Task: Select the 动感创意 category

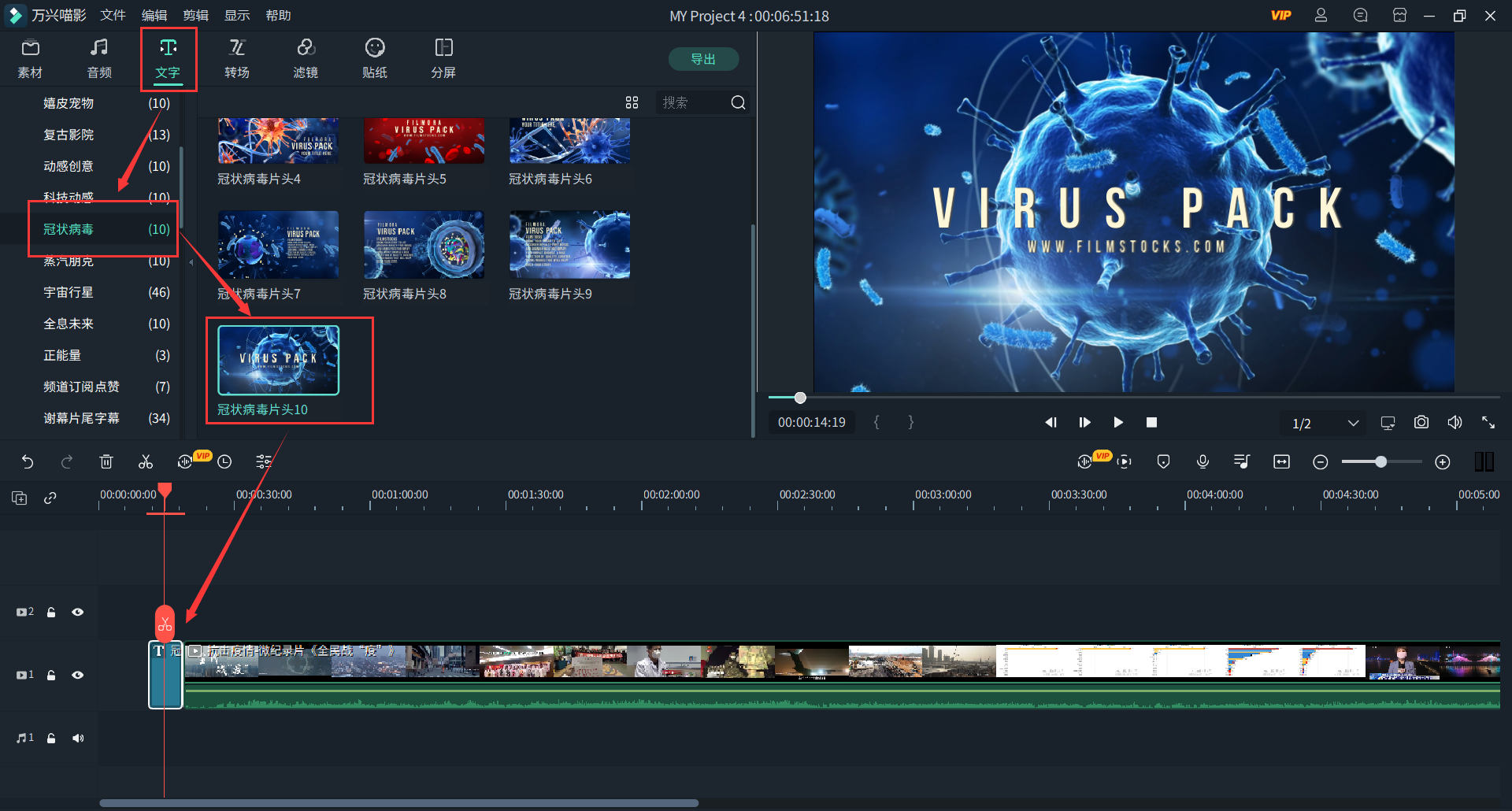Action: [x=106, y=166]
